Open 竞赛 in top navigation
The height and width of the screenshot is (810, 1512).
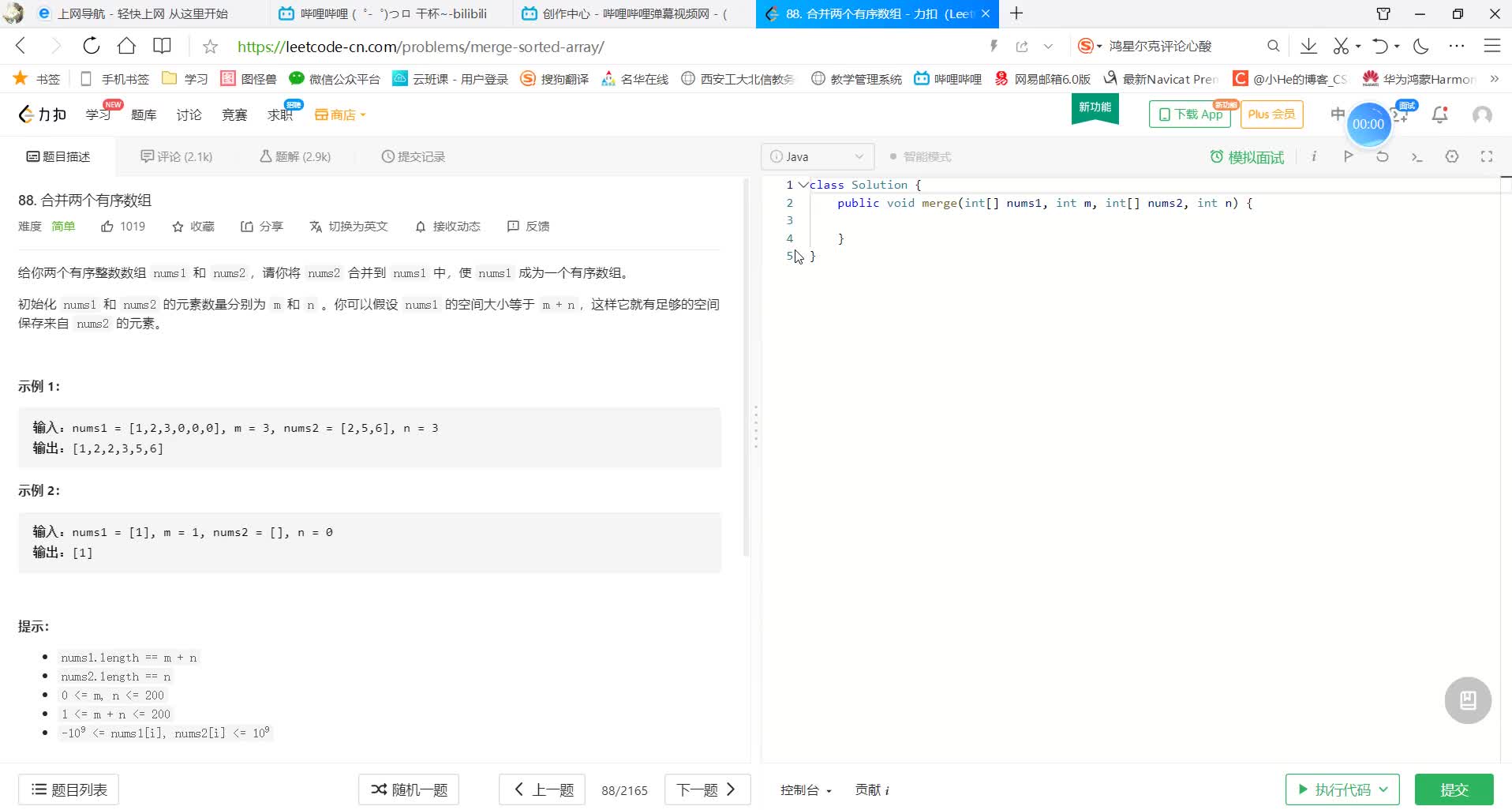pyautogui.click(x=234, y=114)
